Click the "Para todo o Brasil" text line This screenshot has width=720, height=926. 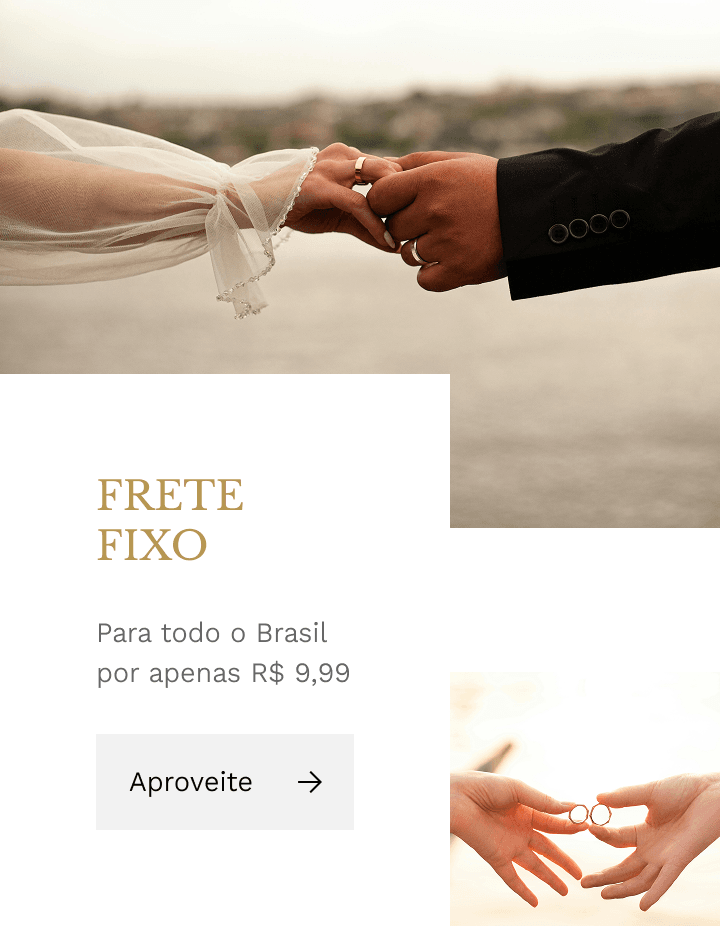pyautogui.click(x=212, y=633)
